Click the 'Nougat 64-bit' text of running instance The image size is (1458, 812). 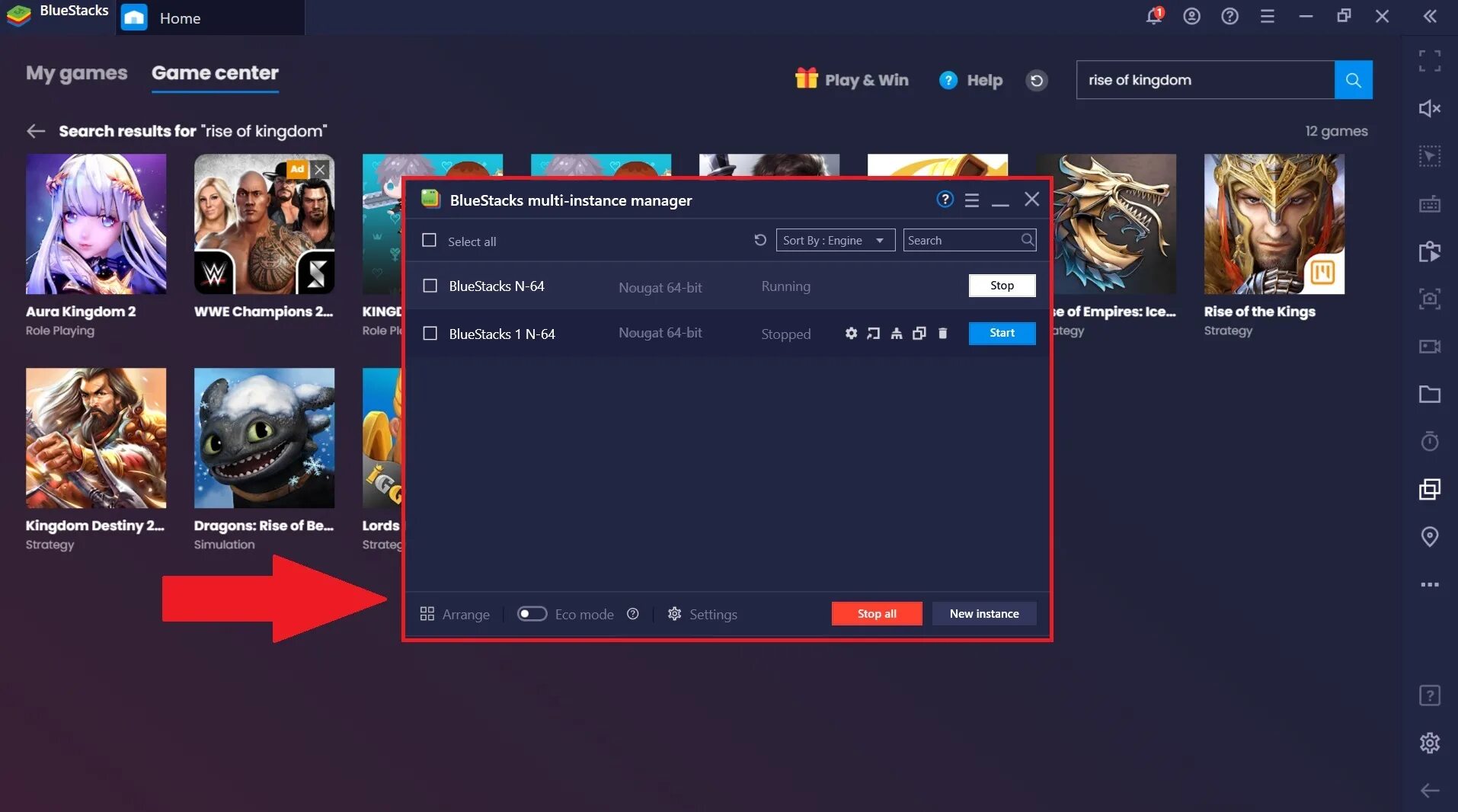click(660, 287)
